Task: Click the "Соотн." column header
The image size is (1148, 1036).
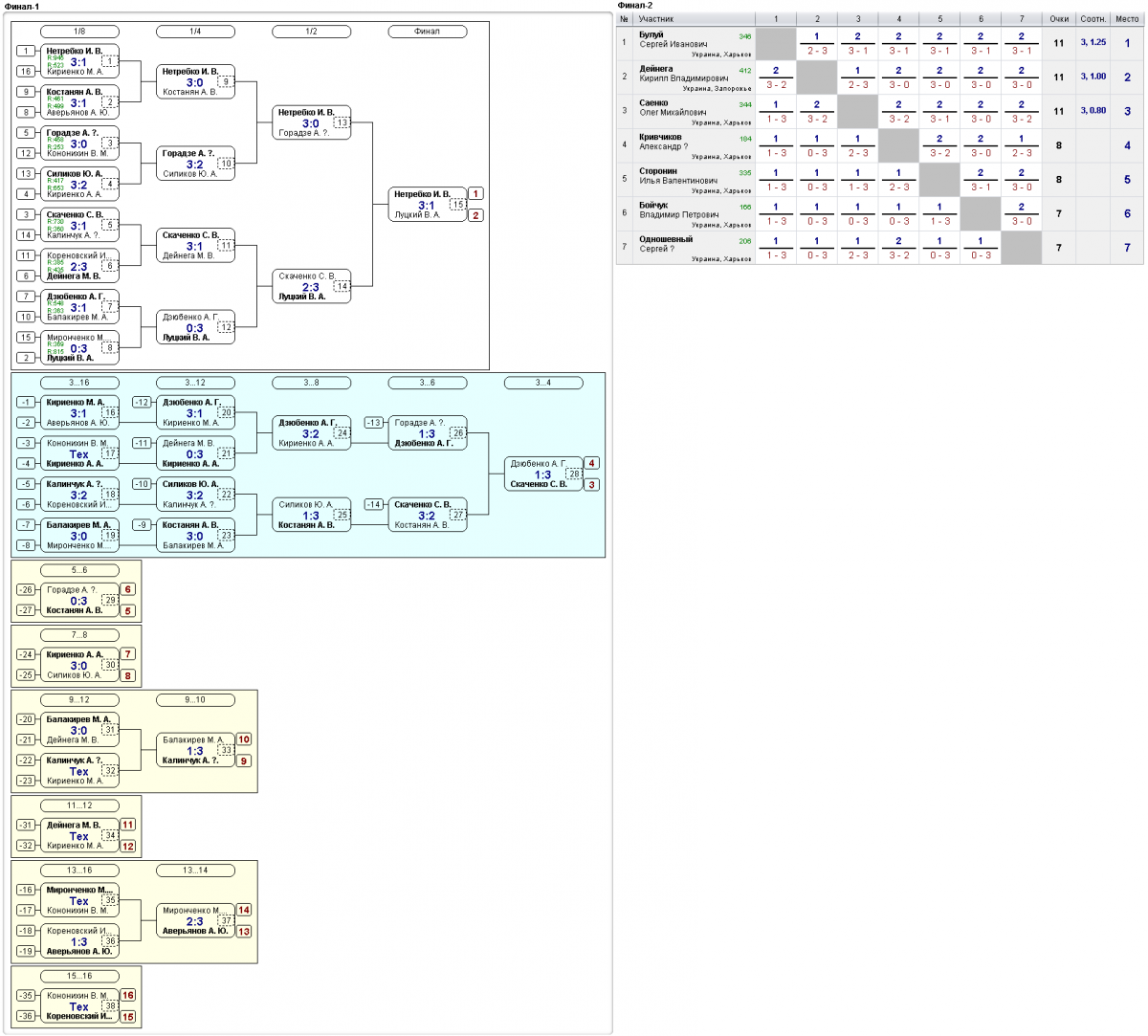Action: (x=1093, y=19)
